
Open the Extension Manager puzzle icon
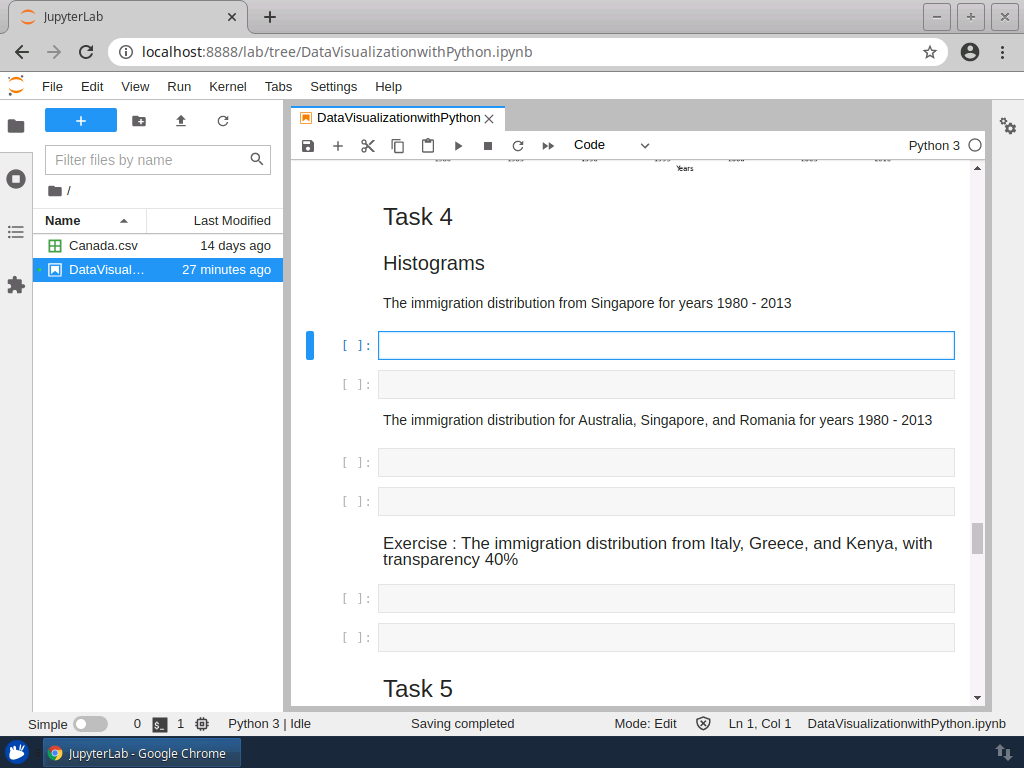click(x=16, y=285)
